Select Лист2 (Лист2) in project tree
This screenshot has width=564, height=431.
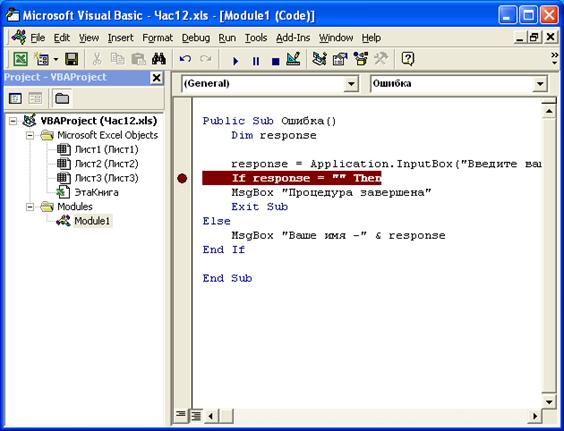pyautogui.click(x=106, y=164)
